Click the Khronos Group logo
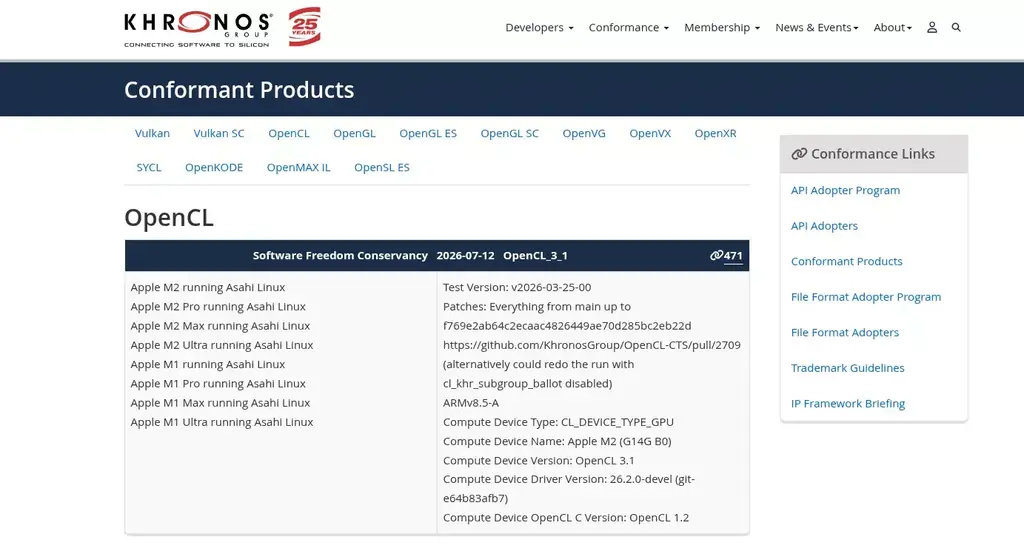1024x546 pixels. pos(198,29)
